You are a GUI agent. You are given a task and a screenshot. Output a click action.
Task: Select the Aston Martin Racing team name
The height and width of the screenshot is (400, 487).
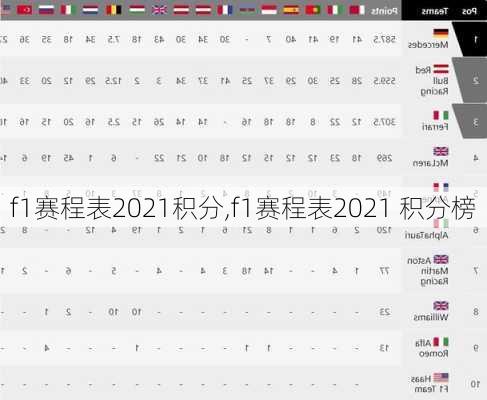428,271
